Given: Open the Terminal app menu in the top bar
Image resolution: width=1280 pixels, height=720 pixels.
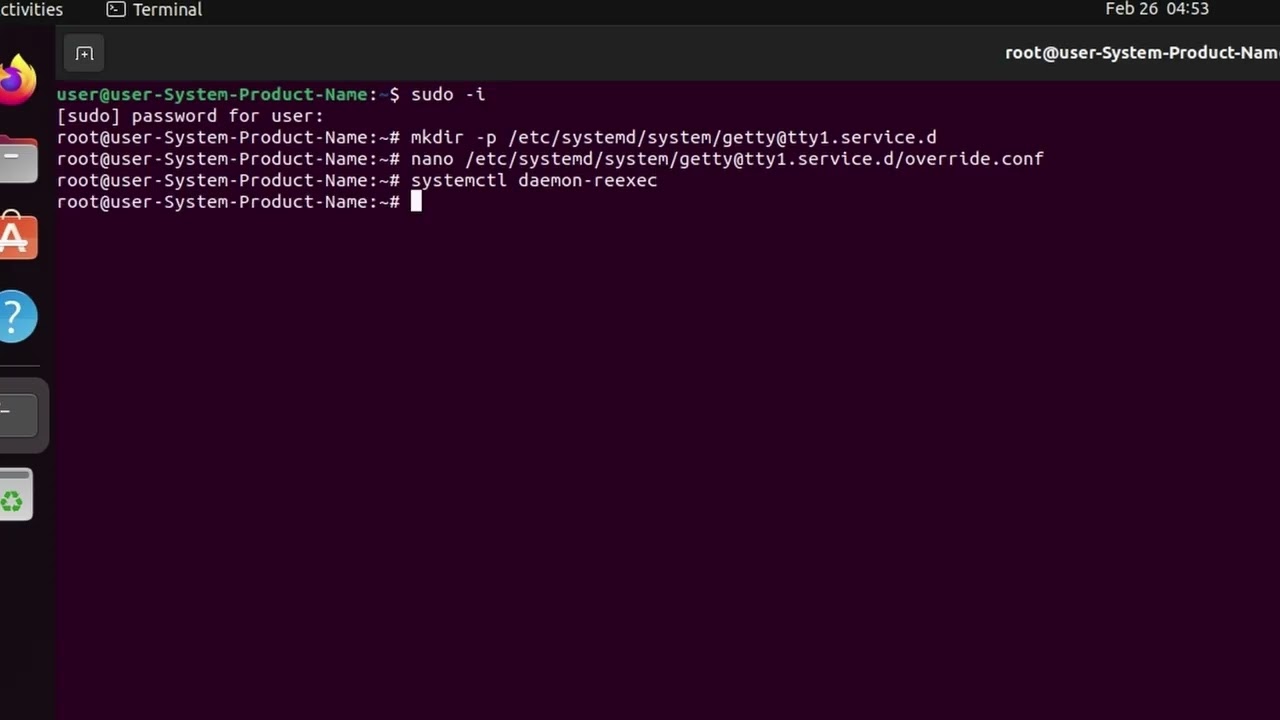Looking at the screenshot, I should click(x=154, y=9).
